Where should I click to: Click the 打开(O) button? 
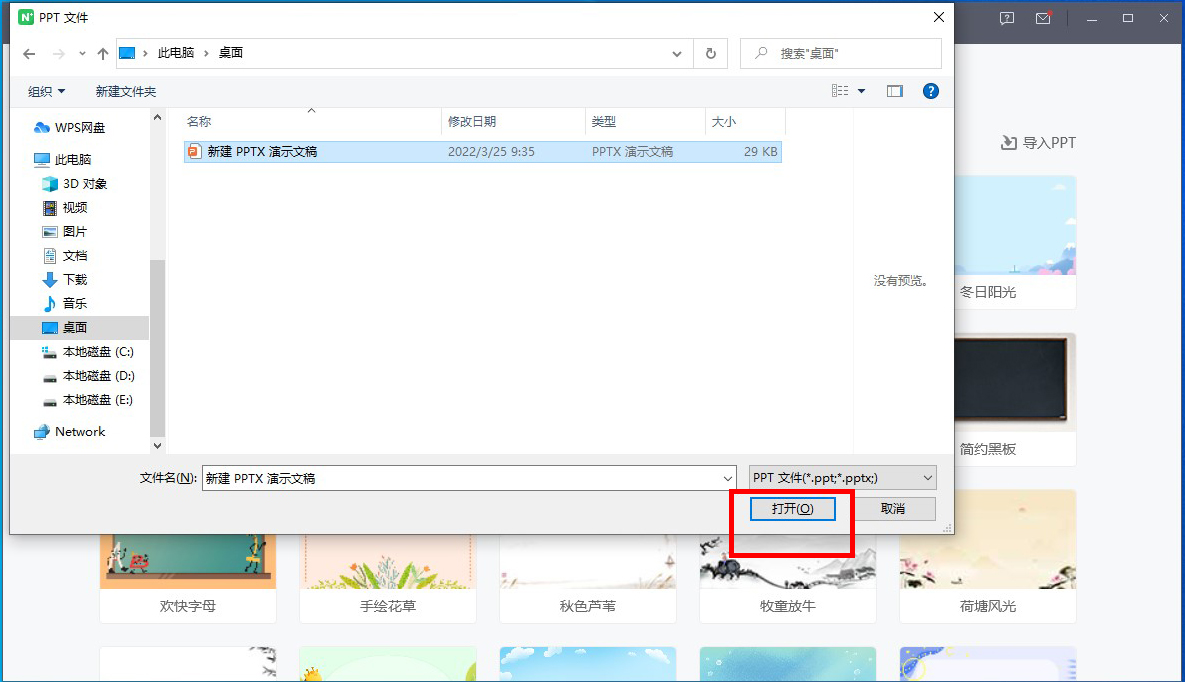click(x=792, y=508)
